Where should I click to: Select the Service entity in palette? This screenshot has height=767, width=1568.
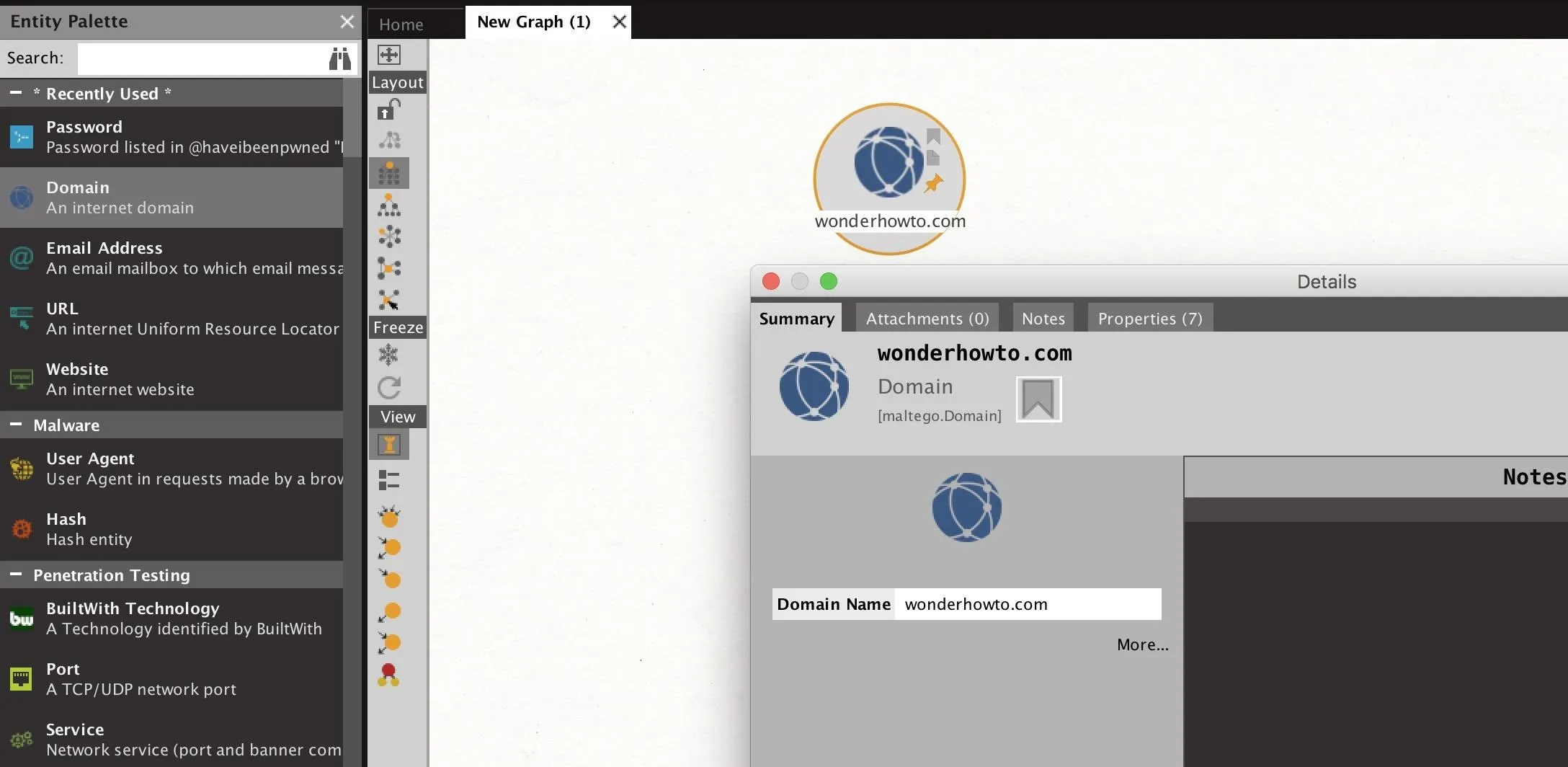tap(171, 740)
